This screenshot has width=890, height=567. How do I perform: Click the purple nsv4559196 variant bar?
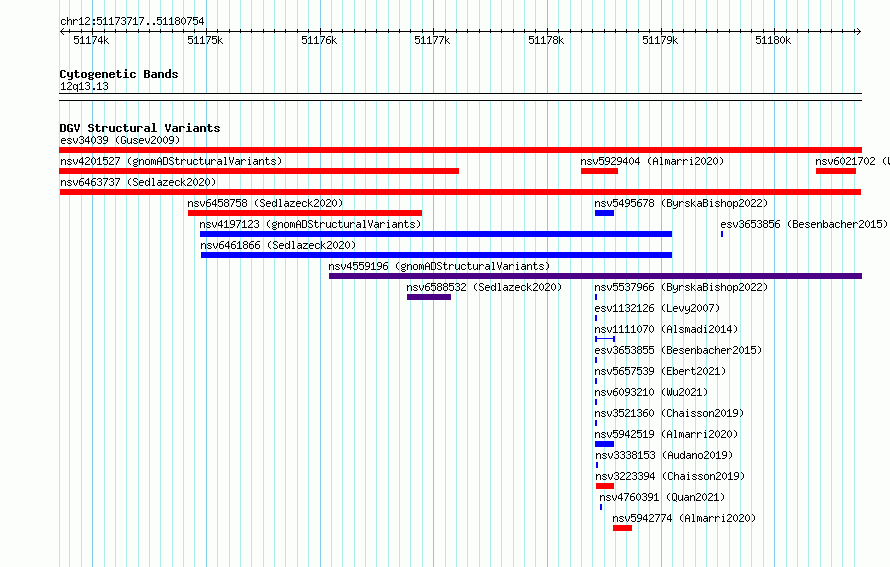(595, 276)
